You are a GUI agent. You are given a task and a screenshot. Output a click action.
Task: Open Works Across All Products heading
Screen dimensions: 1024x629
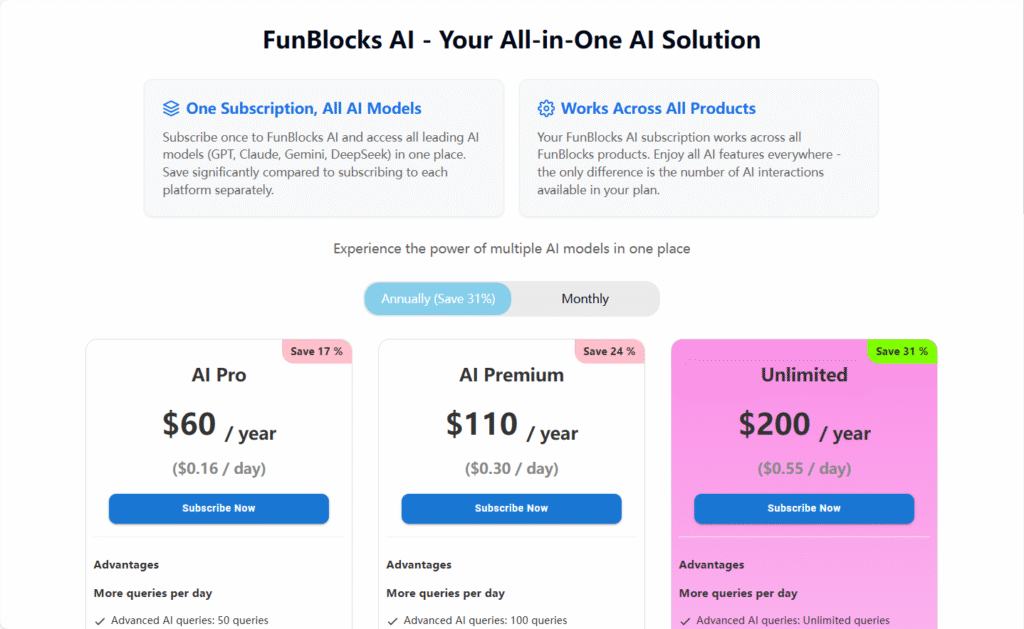(658, 108)
